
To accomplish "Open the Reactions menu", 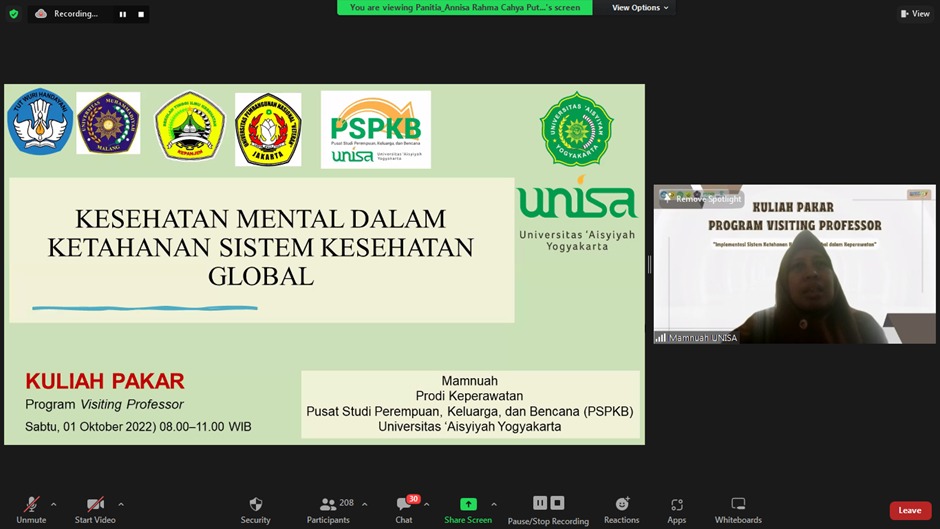I will pos(621,509).
